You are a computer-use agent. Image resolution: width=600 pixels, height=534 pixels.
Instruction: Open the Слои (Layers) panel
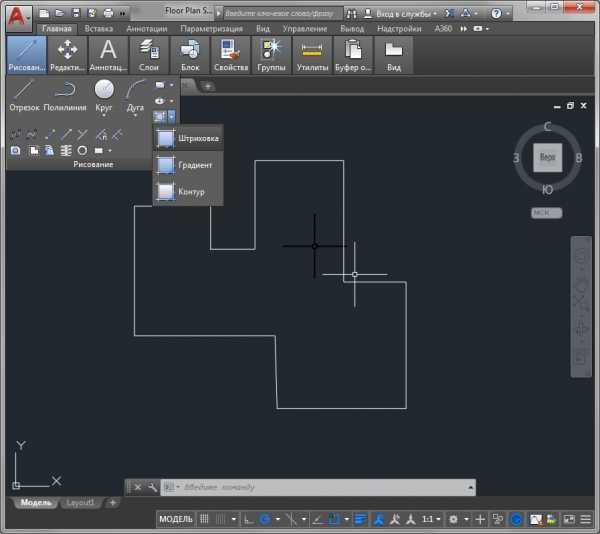[x=148, y=54]
